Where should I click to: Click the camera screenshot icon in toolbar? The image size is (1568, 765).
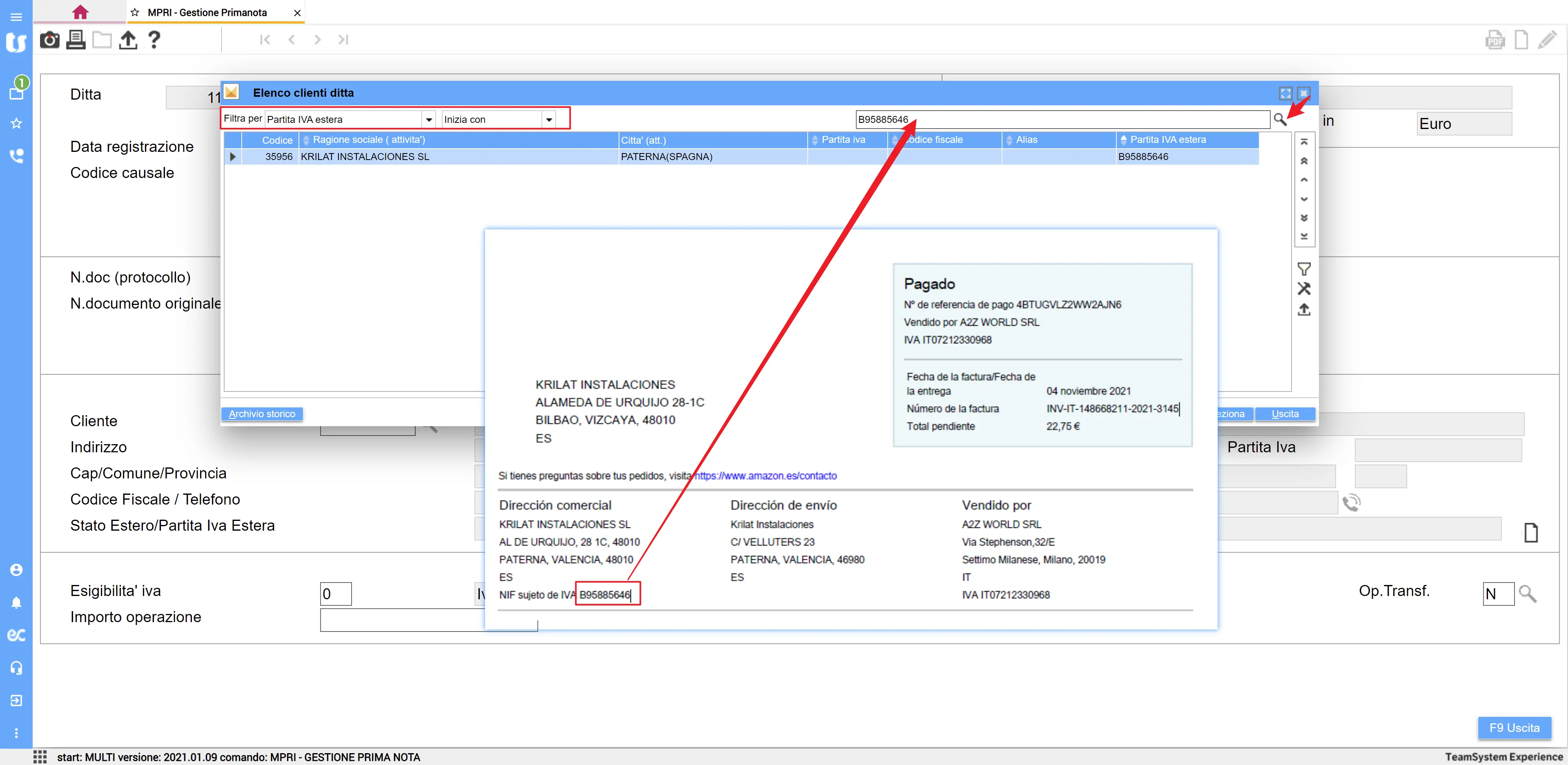[x=49, y=40]
